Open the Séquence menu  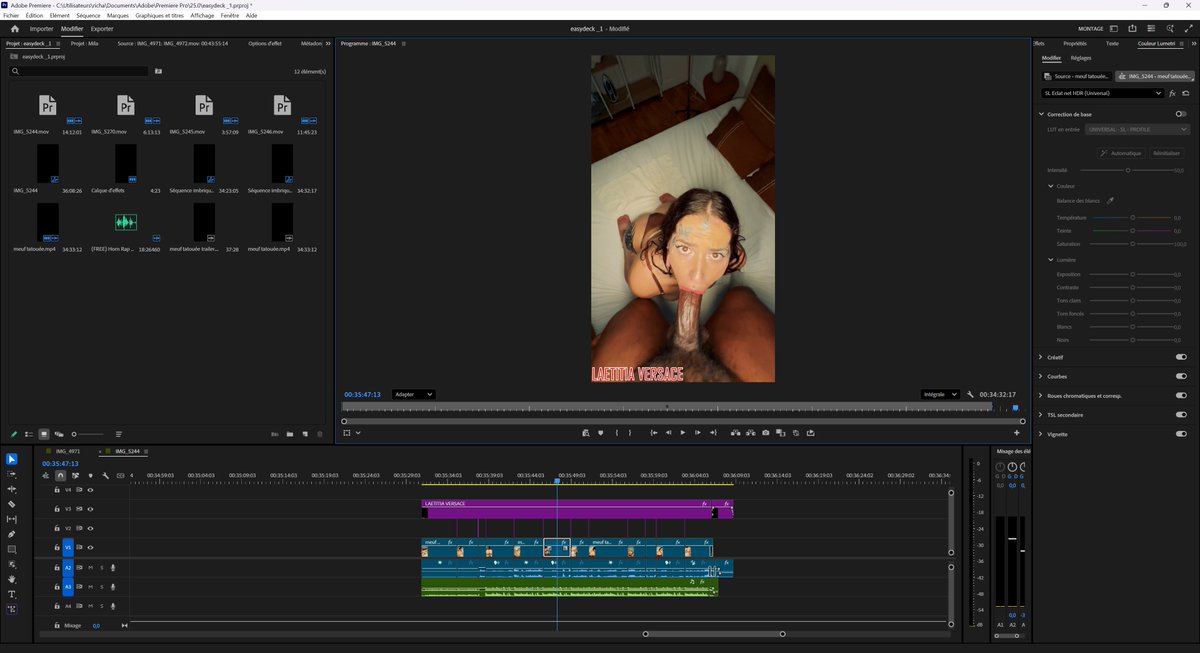(x=88, y=16)
